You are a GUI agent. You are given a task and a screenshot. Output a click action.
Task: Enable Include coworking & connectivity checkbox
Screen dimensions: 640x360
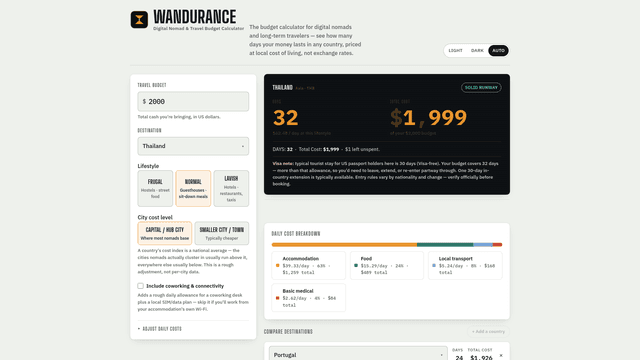click(140, 286)
